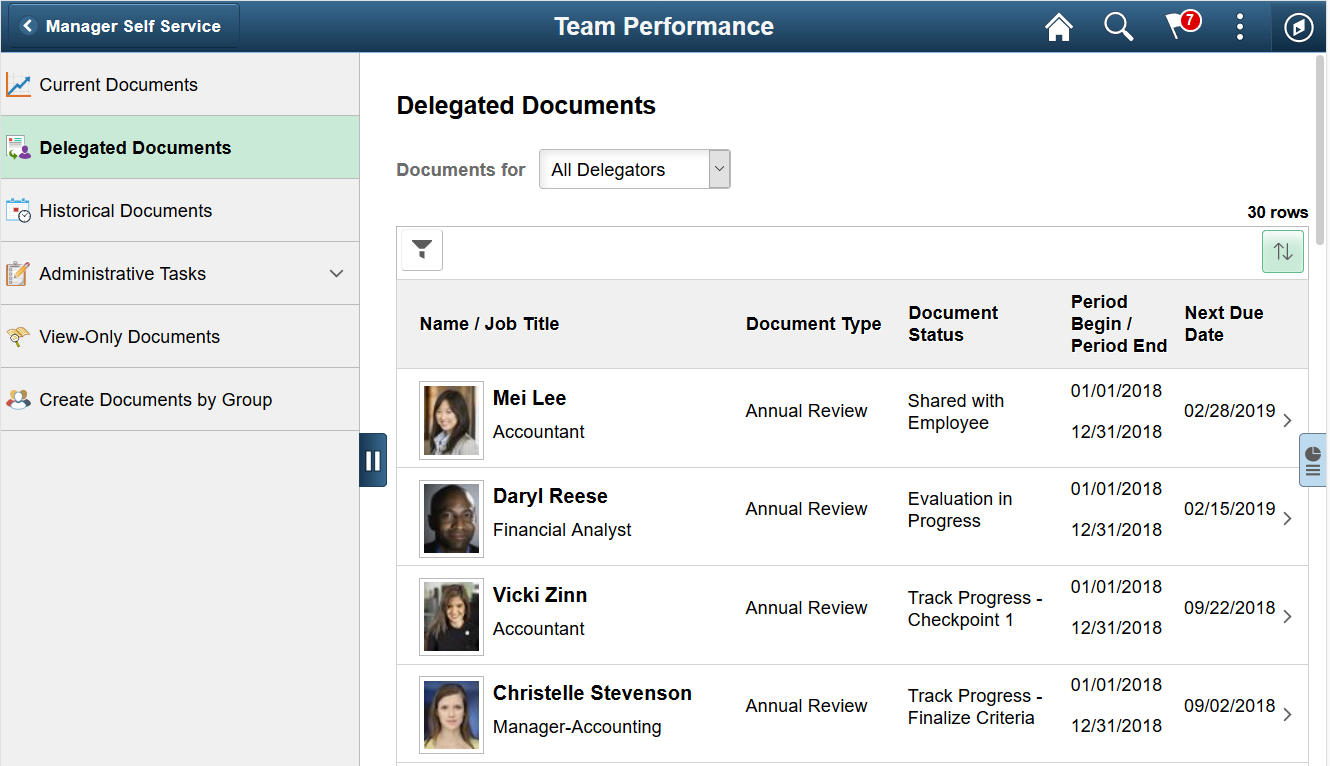Image resolution: width=1330 pixels, height=766 pixels.
Task: Select Delegated Documents in sidebar
Action: pyautogui.click(x=180, y=148)
